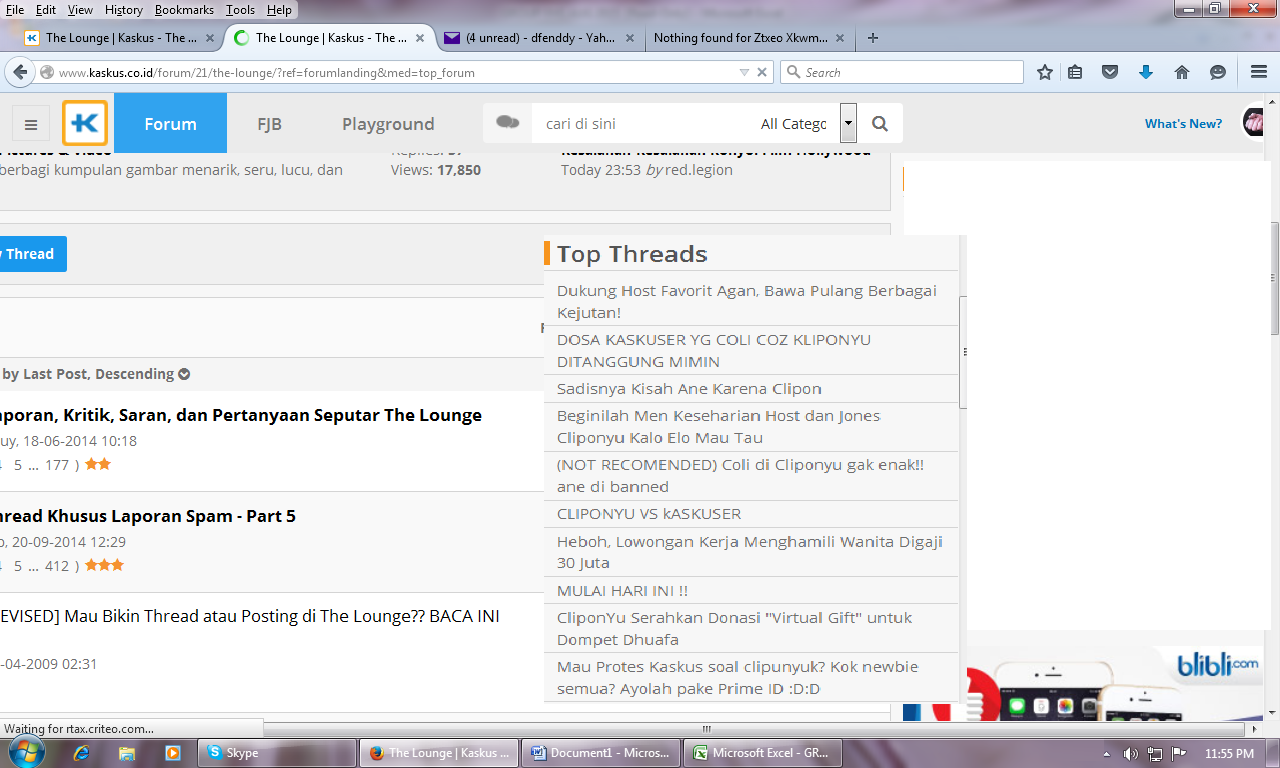Viewport: 1280px width, 768px height.
Task: Open Windows Explorer folder in taskbar
Action: click(x=127, y=753)
